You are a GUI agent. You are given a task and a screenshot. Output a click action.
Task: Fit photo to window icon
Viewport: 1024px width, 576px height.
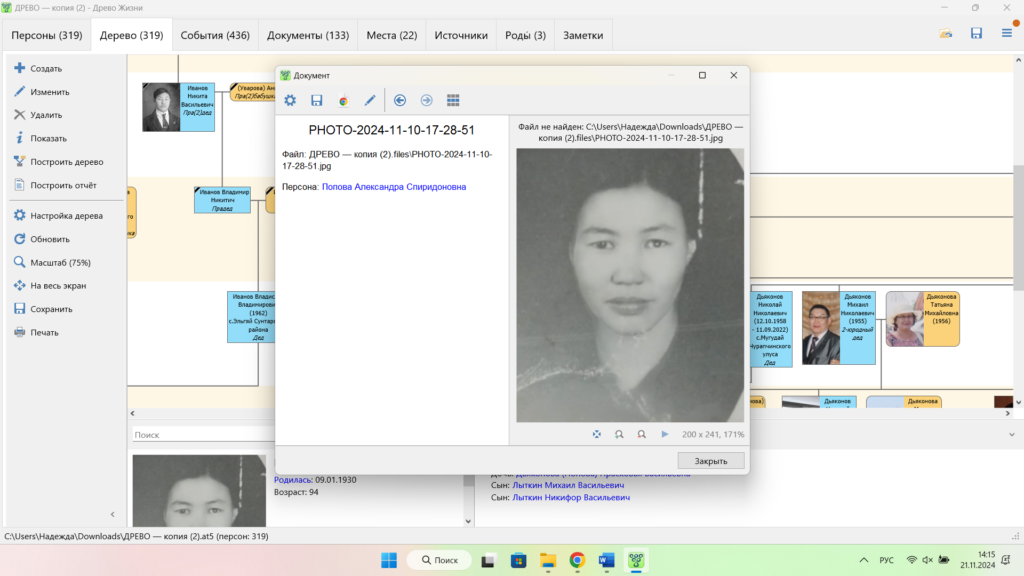pyautogui.click(x=597, y=434)
